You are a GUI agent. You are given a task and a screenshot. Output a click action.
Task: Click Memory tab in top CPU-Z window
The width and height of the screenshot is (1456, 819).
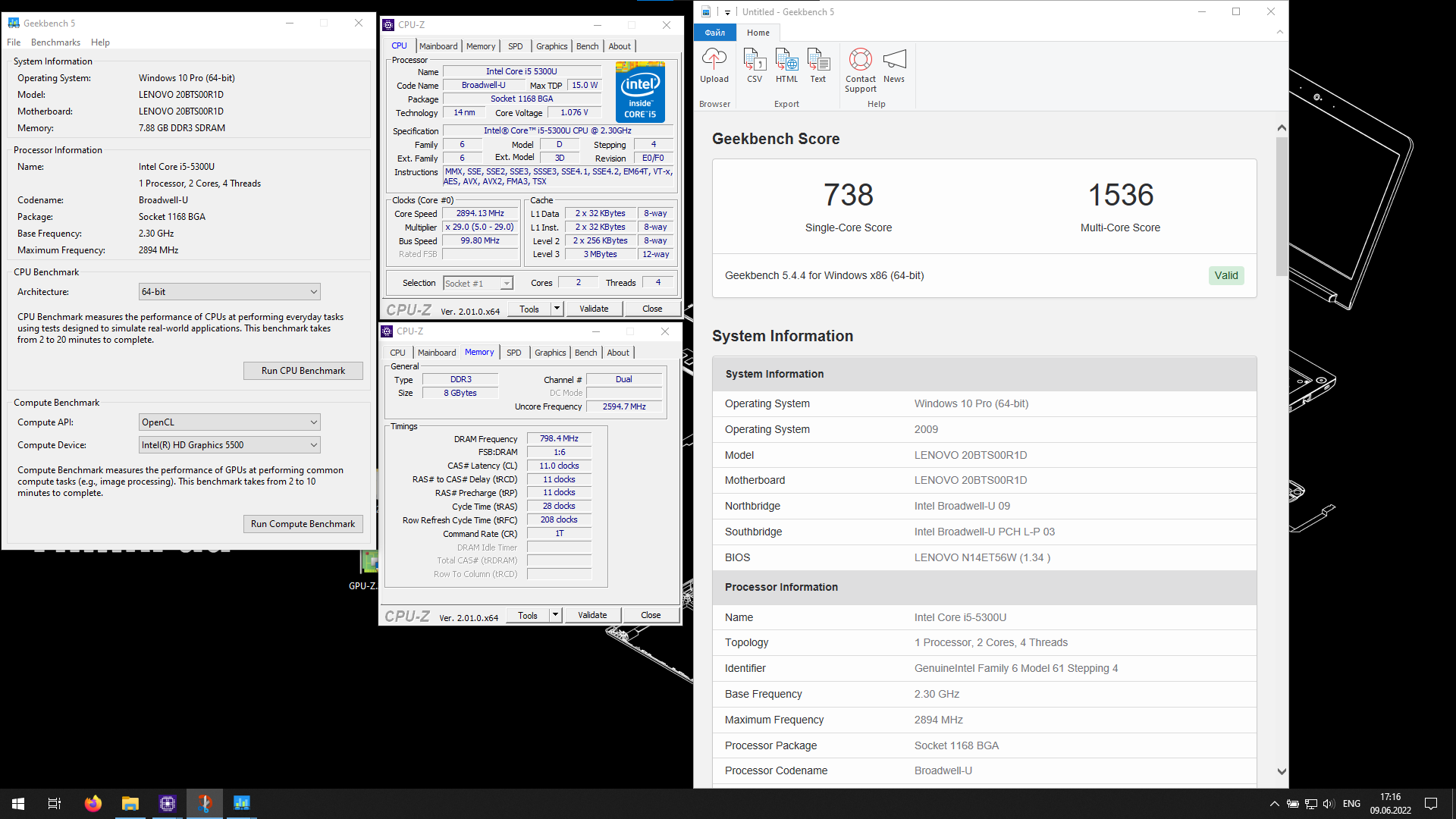coord(481,46)
